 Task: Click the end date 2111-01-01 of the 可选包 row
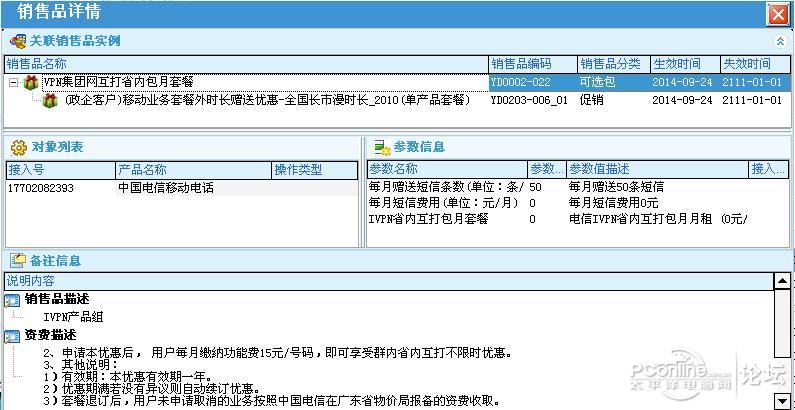coord(752,82)
